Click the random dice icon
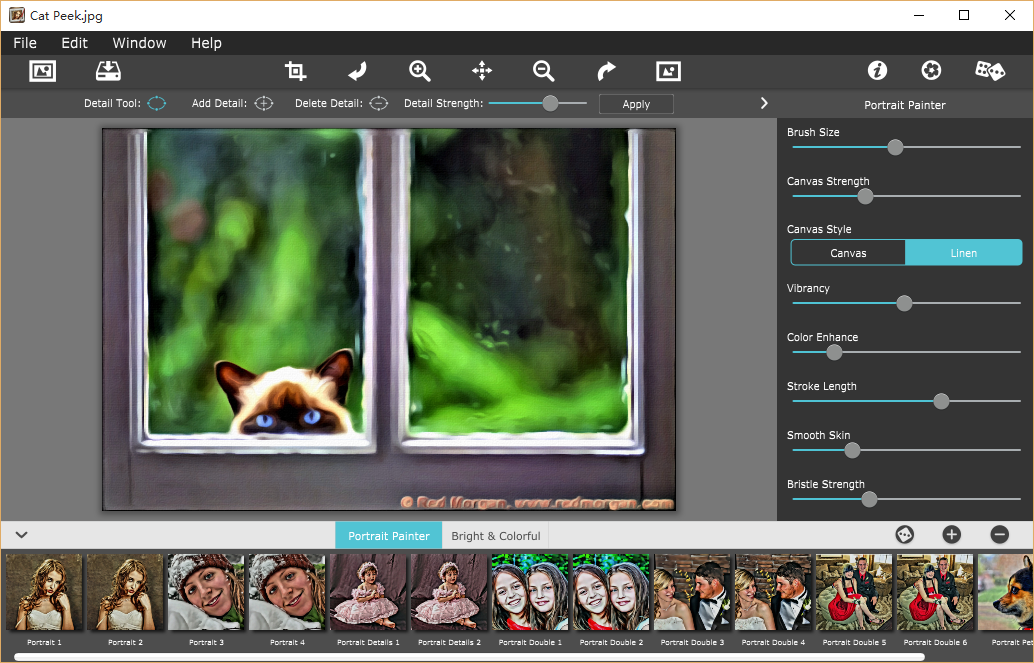Viewport: 1034px width, 663px height. coord(990,71)
